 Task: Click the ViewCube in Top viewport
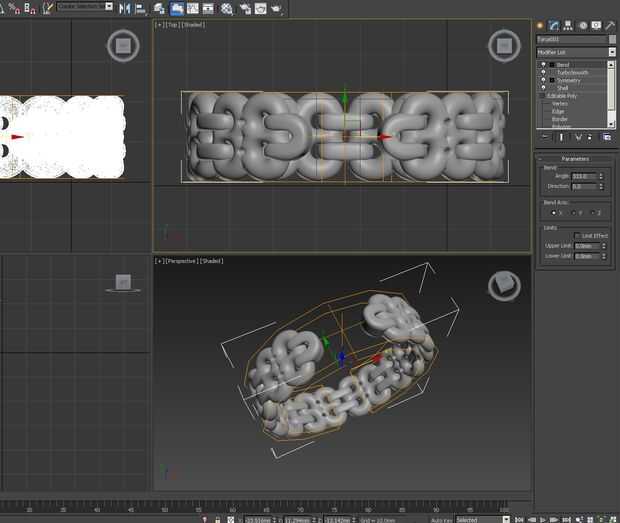(504, 46)
